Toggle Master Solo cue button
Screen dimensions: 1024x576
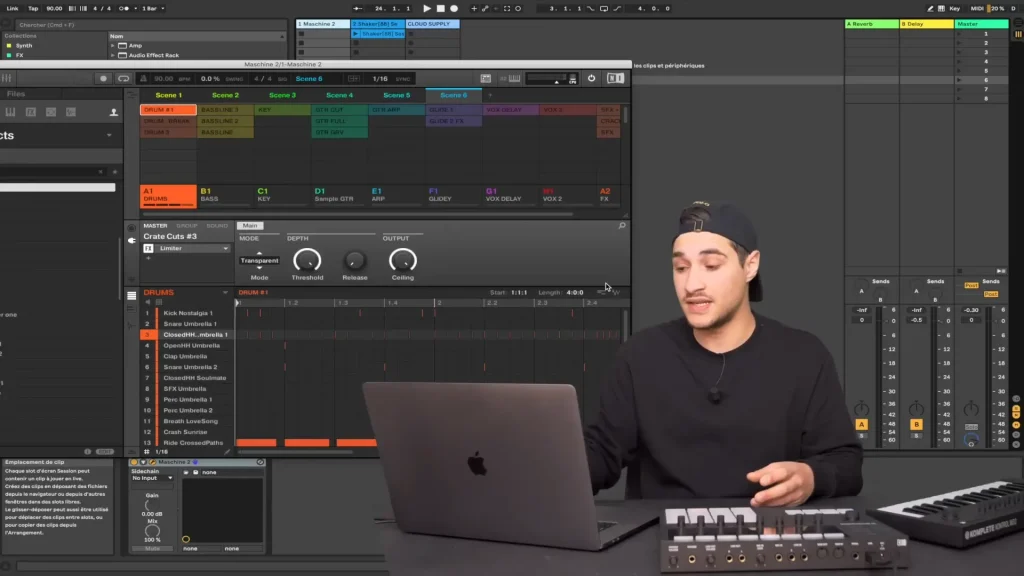click(971, 427)
